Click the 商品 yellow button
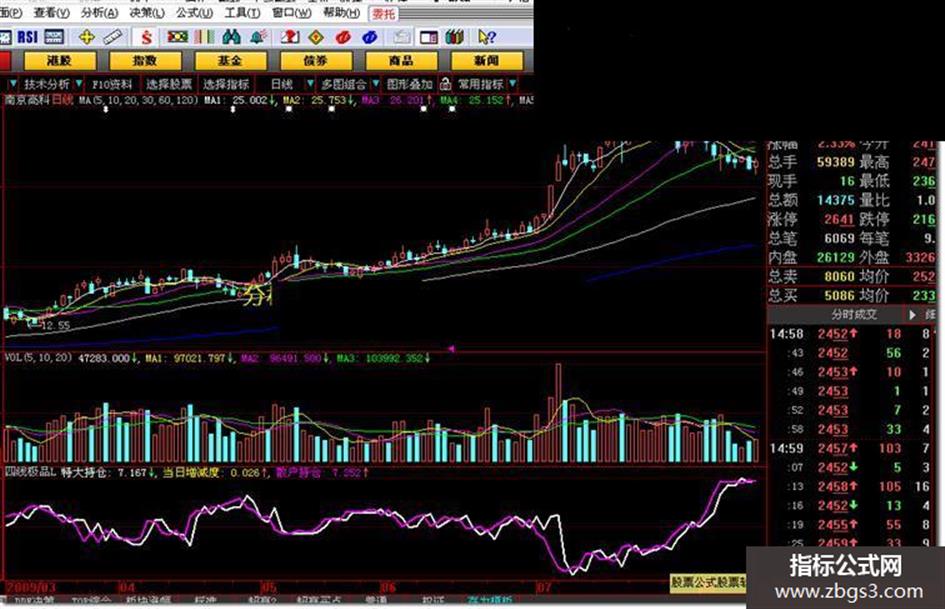 pos(401,61)
